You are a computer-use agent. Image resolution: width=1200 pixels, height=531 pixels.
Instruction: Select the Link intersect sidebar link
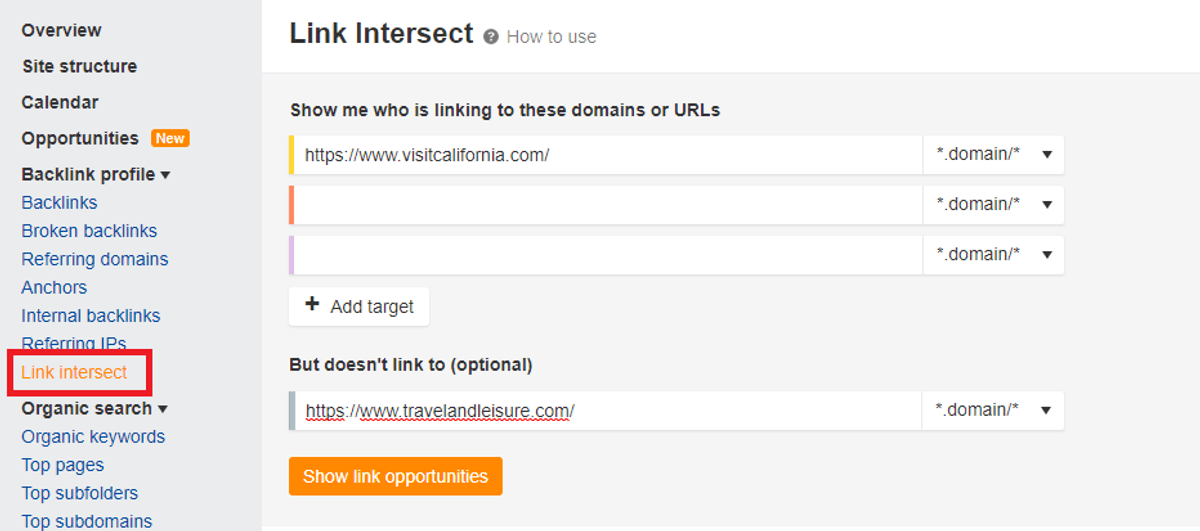(74, 372)
